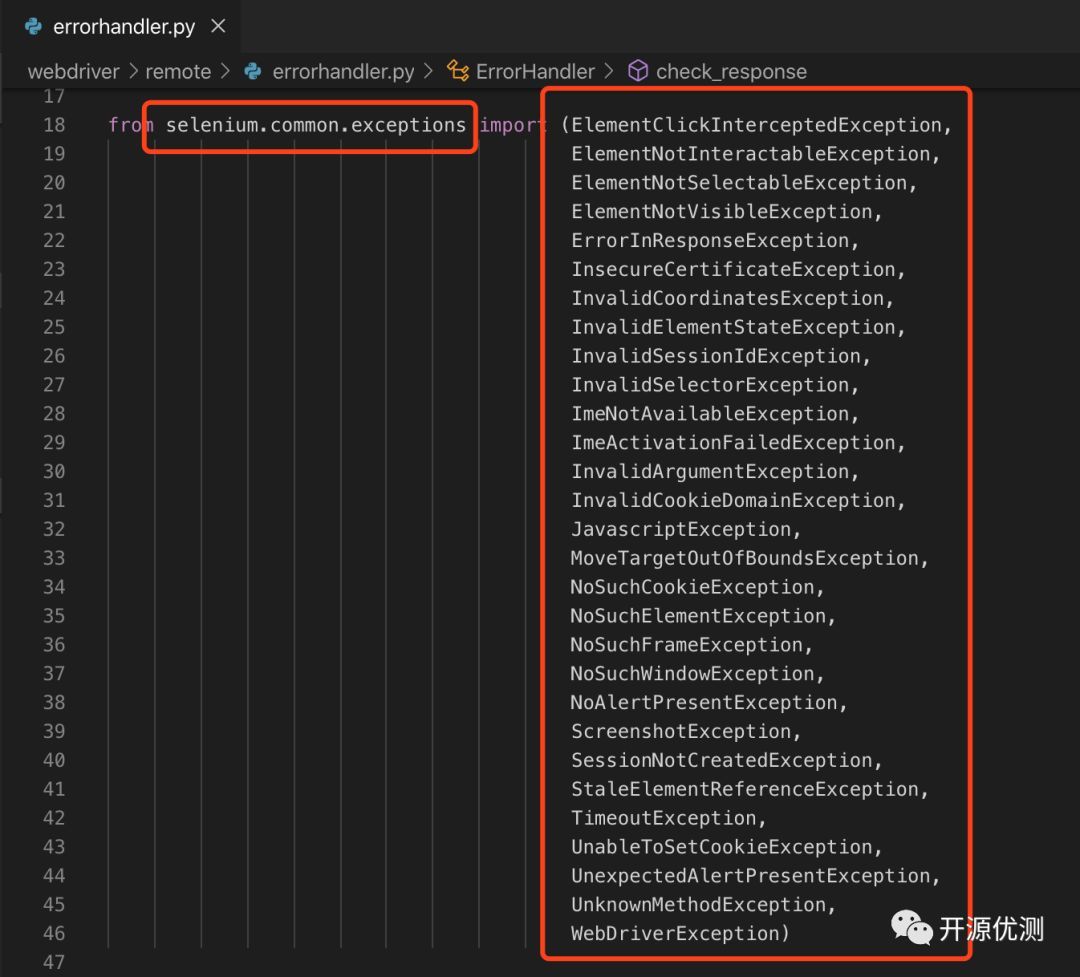The width and height of the screenshot is (1080, 977).
Task: Click the Python icon on errorhandler.py tab
Action: (33, 26)
